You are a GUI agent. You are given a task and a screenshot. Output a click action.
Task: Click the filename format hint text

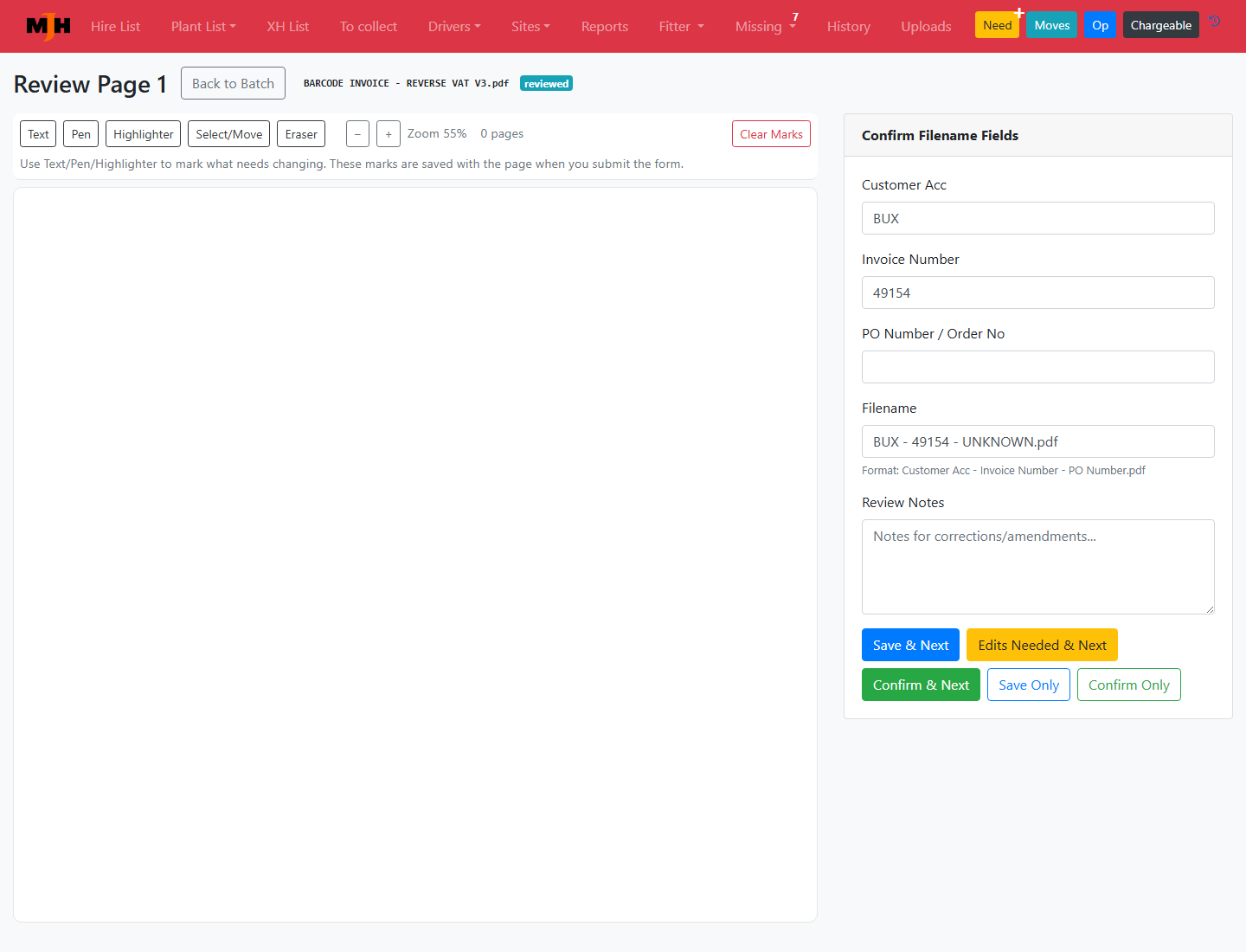(x=1004, y=470)
